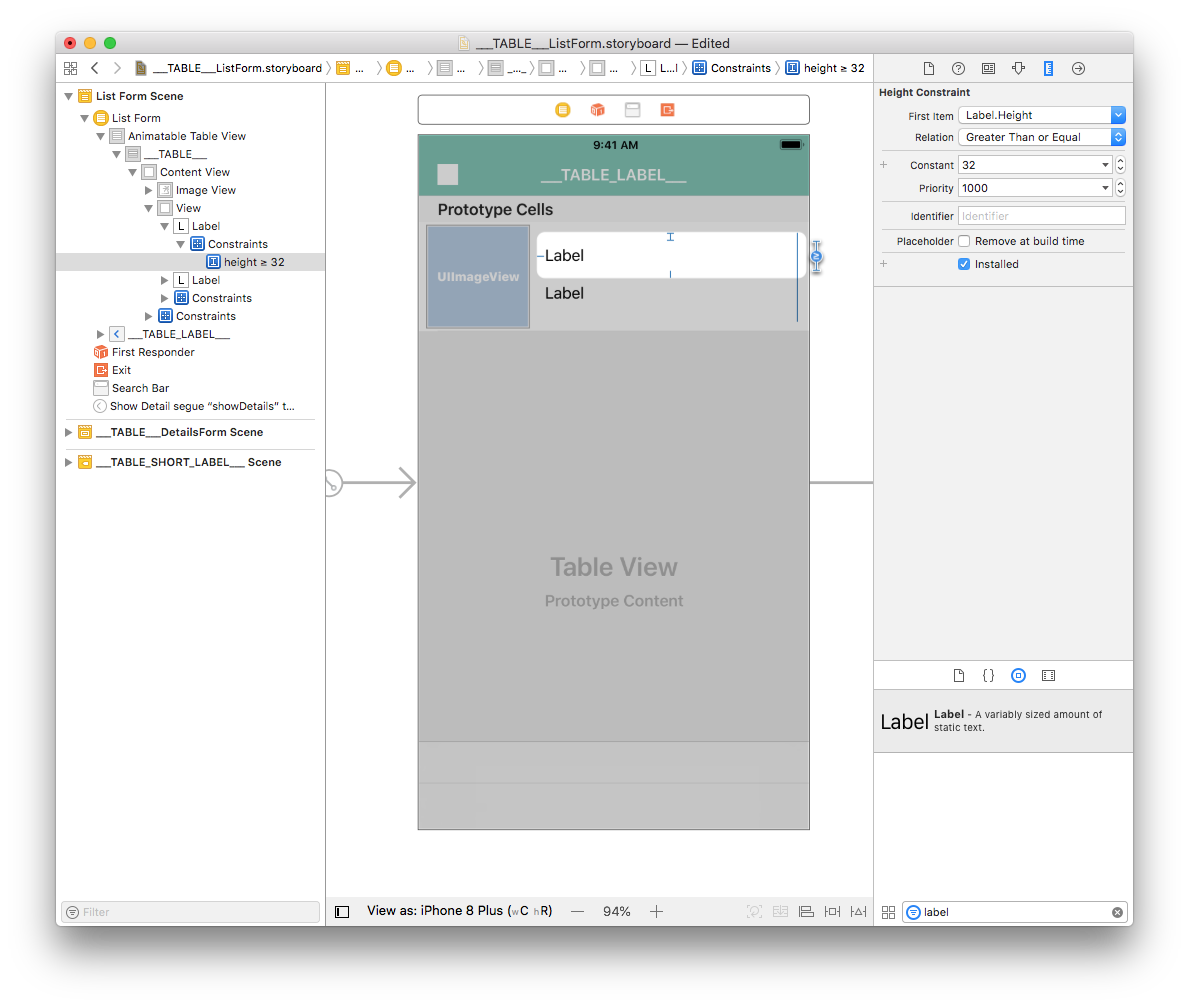The image size is (1189, 1006).
Task: Select First Responder in scene dock
Action: pos(598,110)
